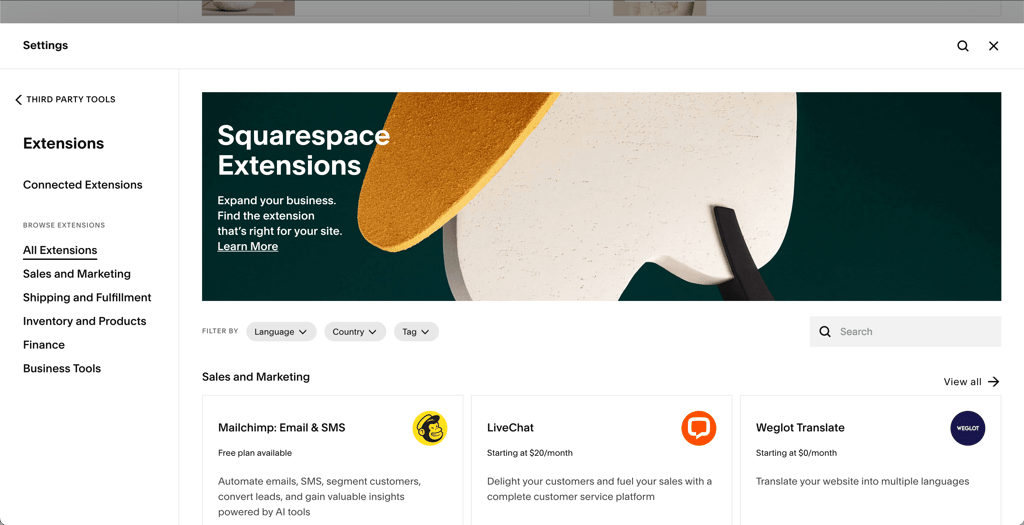Expand the Language filter dropdown
The image size is (1024, 525).
[281, 332]
